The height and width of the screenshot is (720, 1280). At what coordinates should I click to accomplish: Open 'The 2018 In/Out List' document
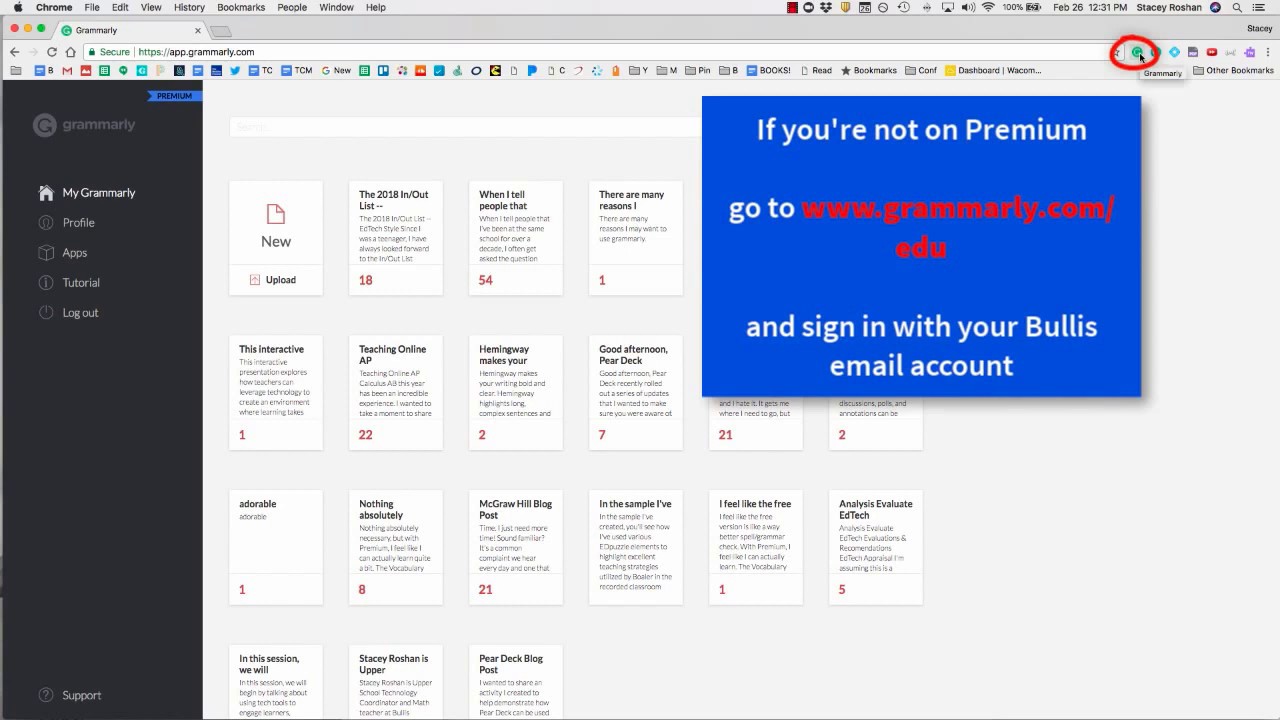396,238
